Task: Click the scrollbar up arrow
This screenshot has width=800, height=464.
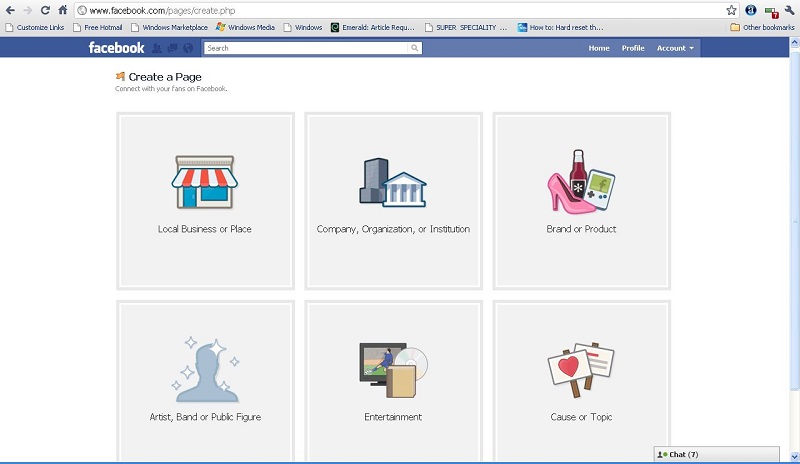Action: click(794, 43)
